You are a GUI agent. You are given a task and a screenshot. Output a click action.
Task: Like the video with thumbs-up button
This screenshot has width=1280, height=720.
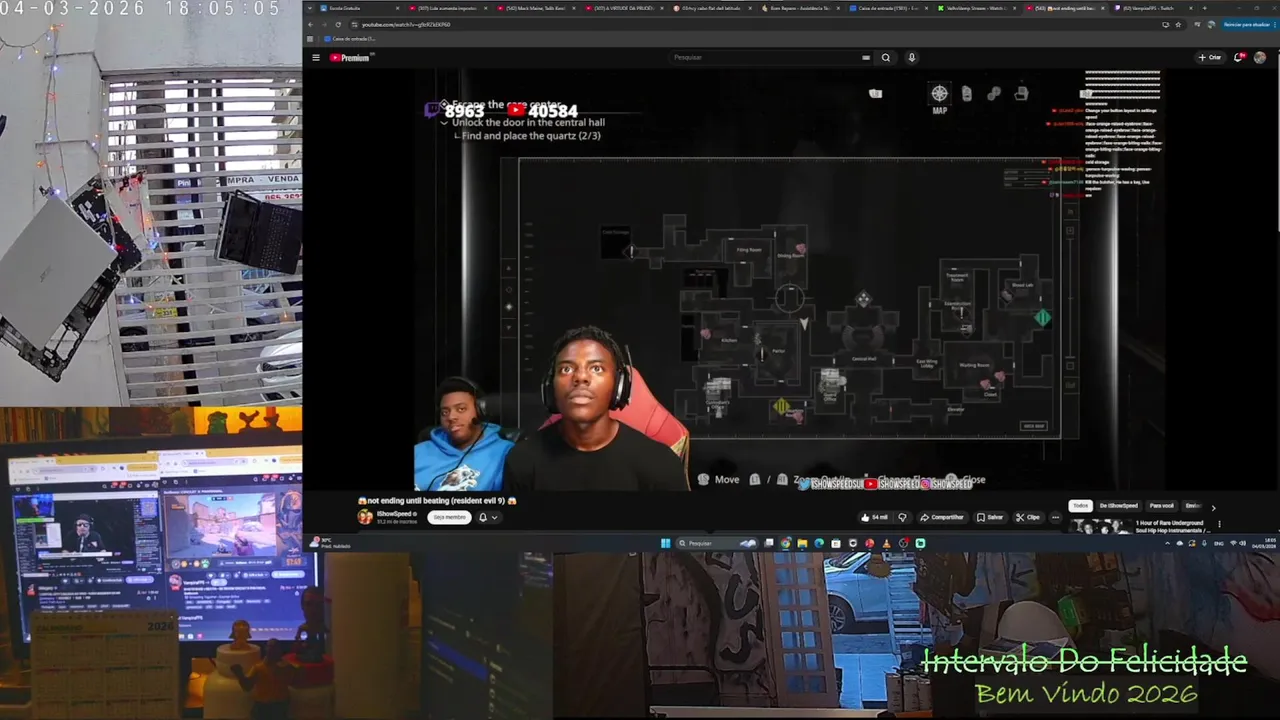875,517
